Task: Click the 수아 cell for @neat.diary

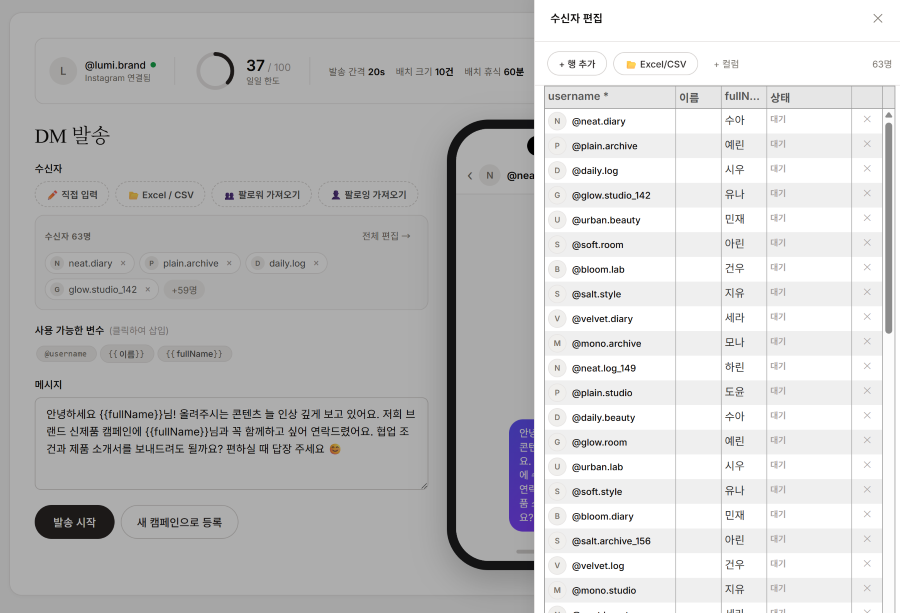Action: 744,121
